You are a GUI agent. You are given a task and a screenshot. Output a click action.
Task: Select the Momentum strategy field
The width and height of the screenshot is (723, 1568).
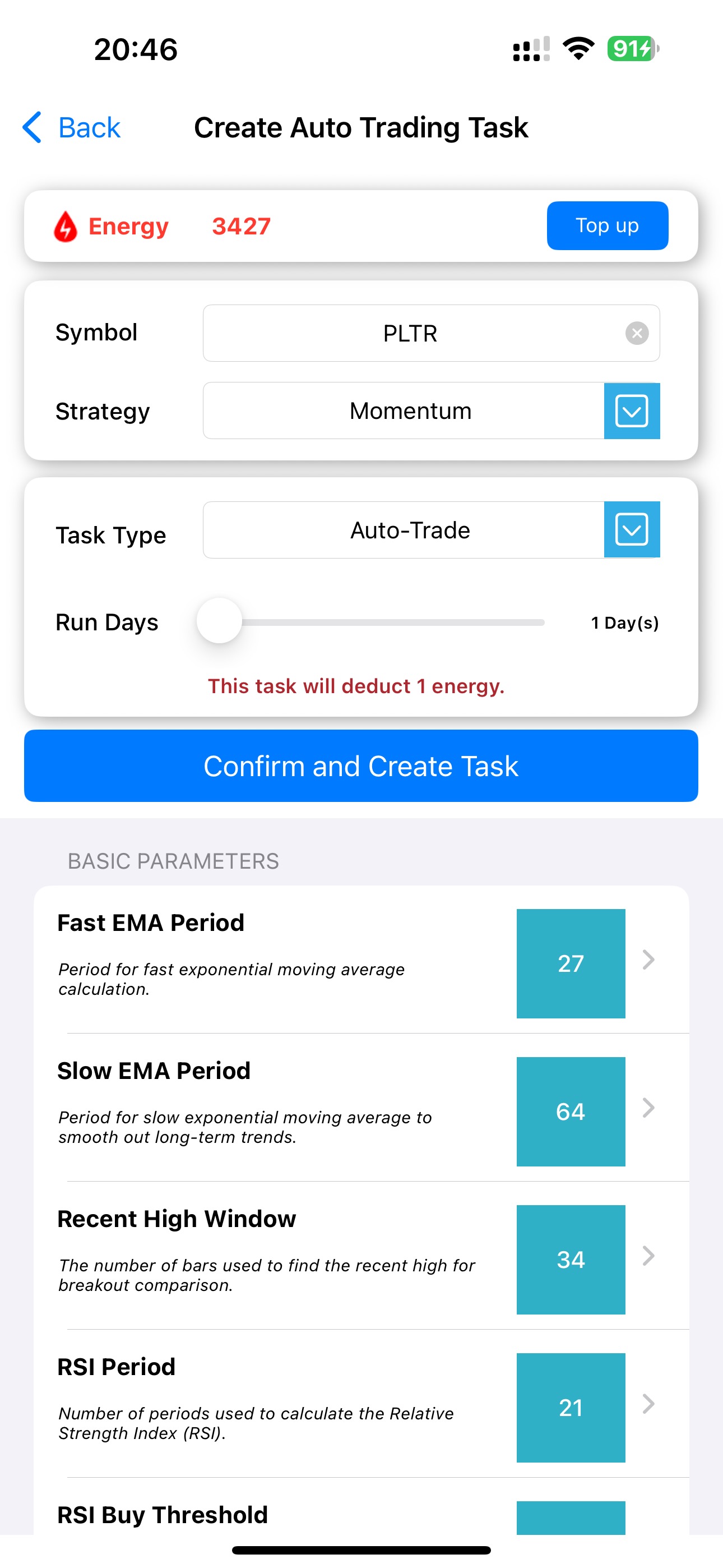coord(404,411)
